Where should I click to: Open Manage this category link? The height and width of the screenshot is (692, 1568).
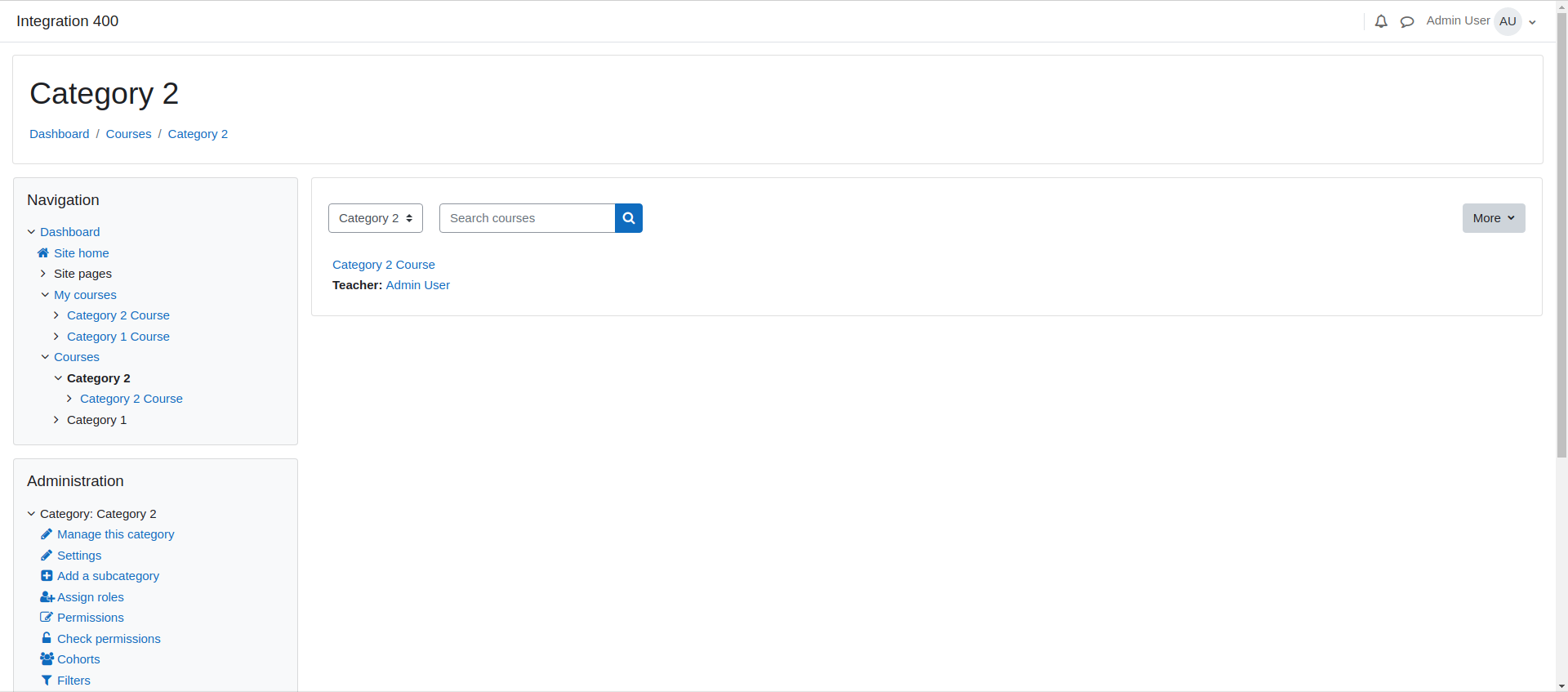116,534
